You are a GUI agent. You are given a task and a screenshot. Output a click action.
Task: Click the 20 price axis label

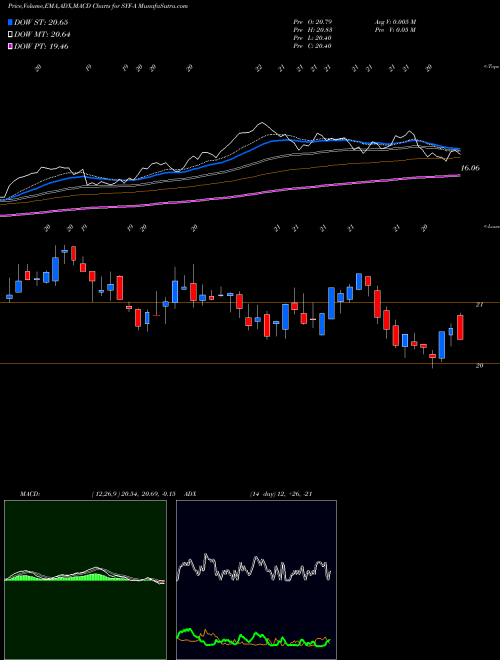[x=479, y=366]
